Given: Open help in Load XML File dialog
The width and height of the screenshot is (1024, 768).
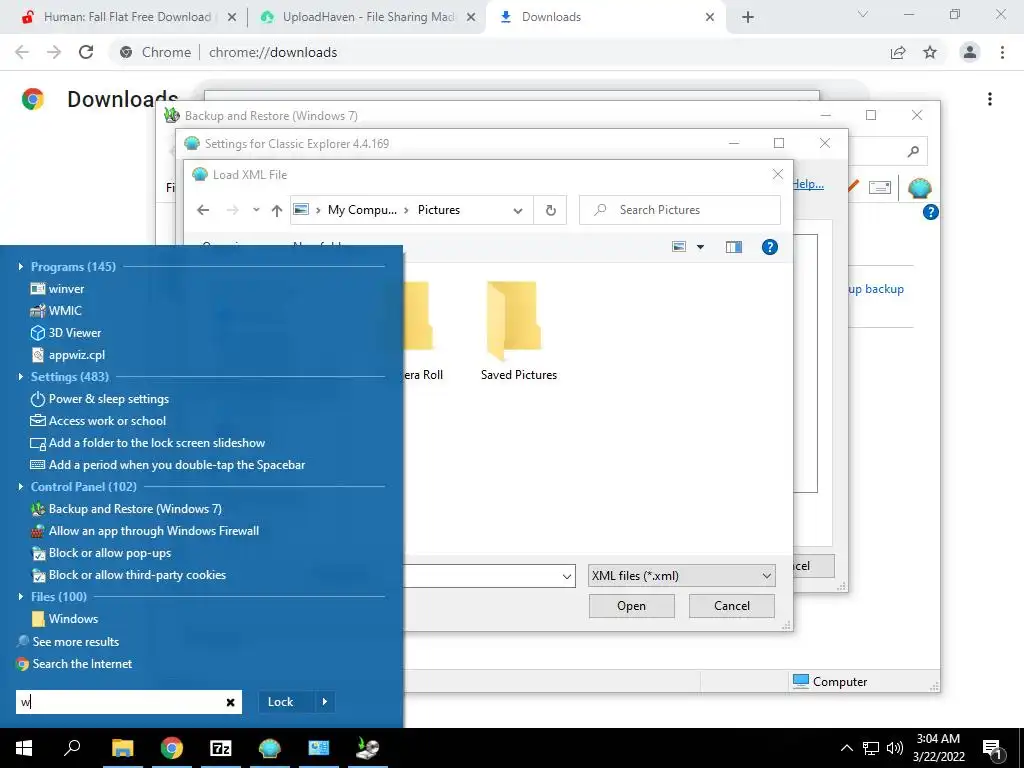Looking at the screenshot, I should pos(770,247).
